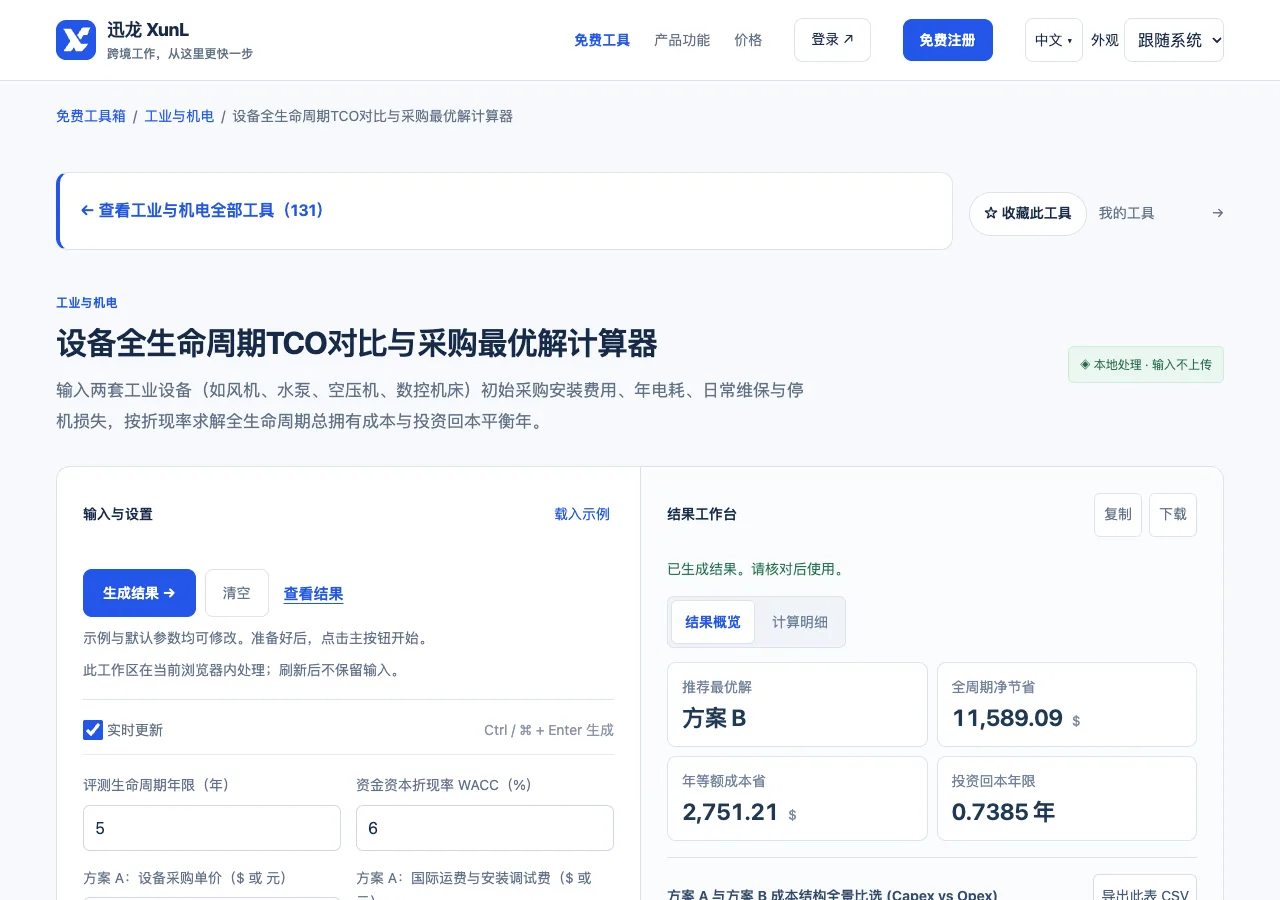Go to the 价格 nav item

coord(748,40)
